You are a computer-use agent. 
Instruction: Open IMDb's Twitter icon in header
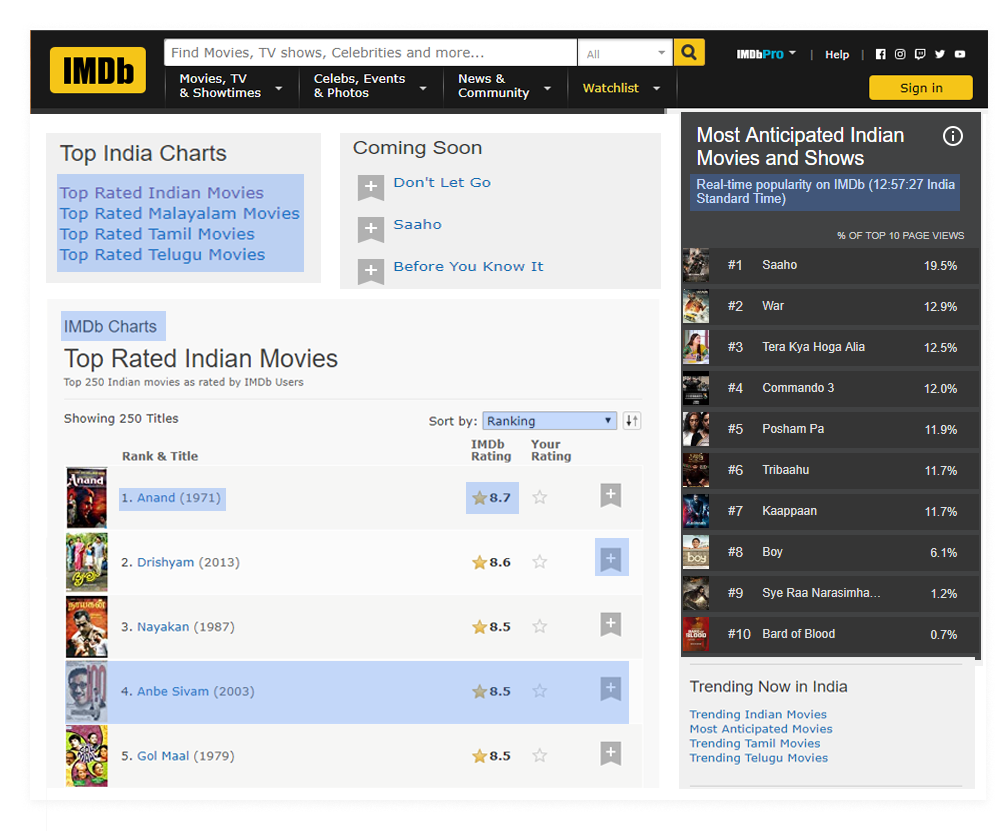coord(940,55)
